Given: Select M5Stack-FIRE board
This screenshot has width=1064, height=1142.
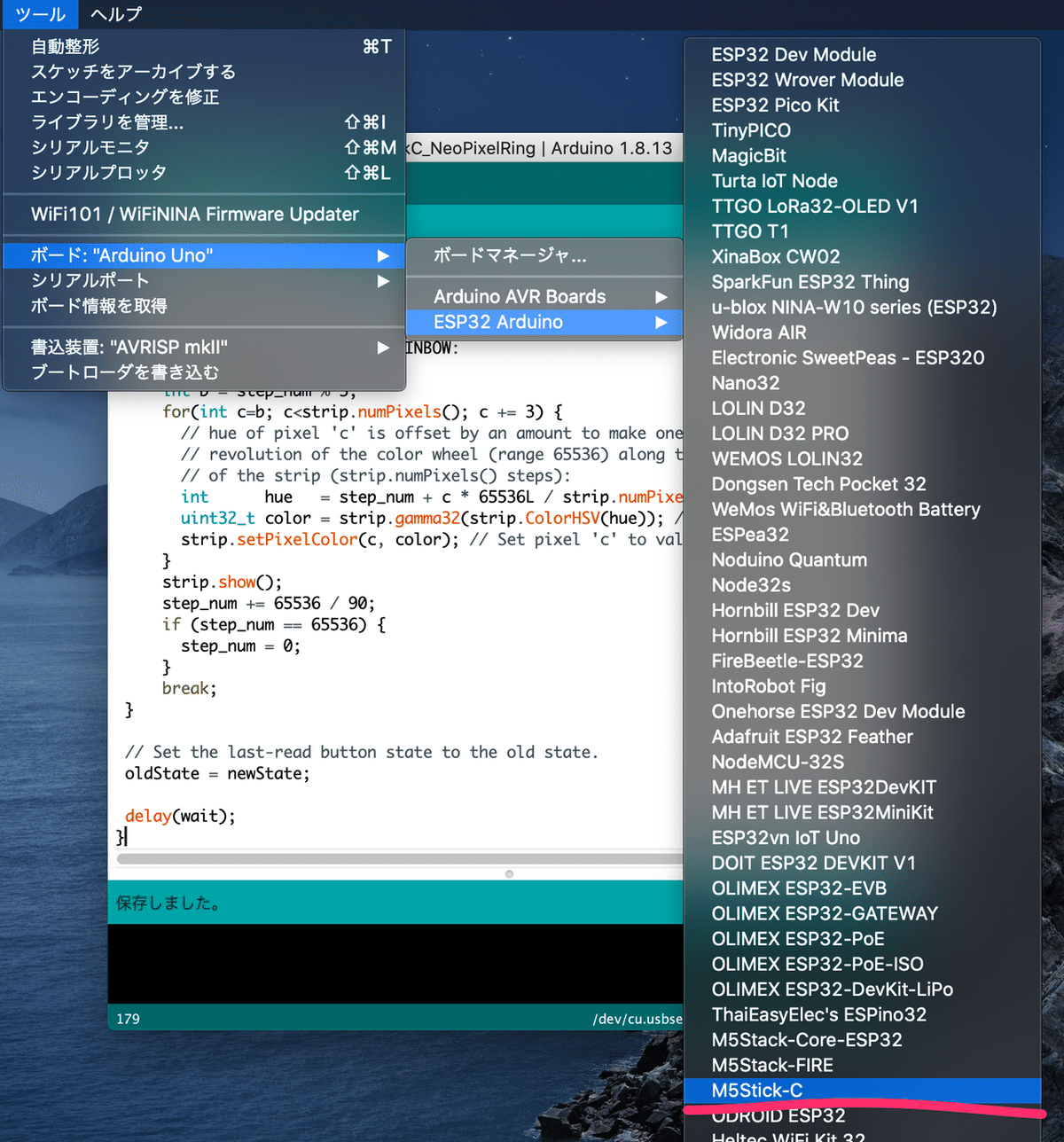Looking at the screenshot, I should point(862,1066).
